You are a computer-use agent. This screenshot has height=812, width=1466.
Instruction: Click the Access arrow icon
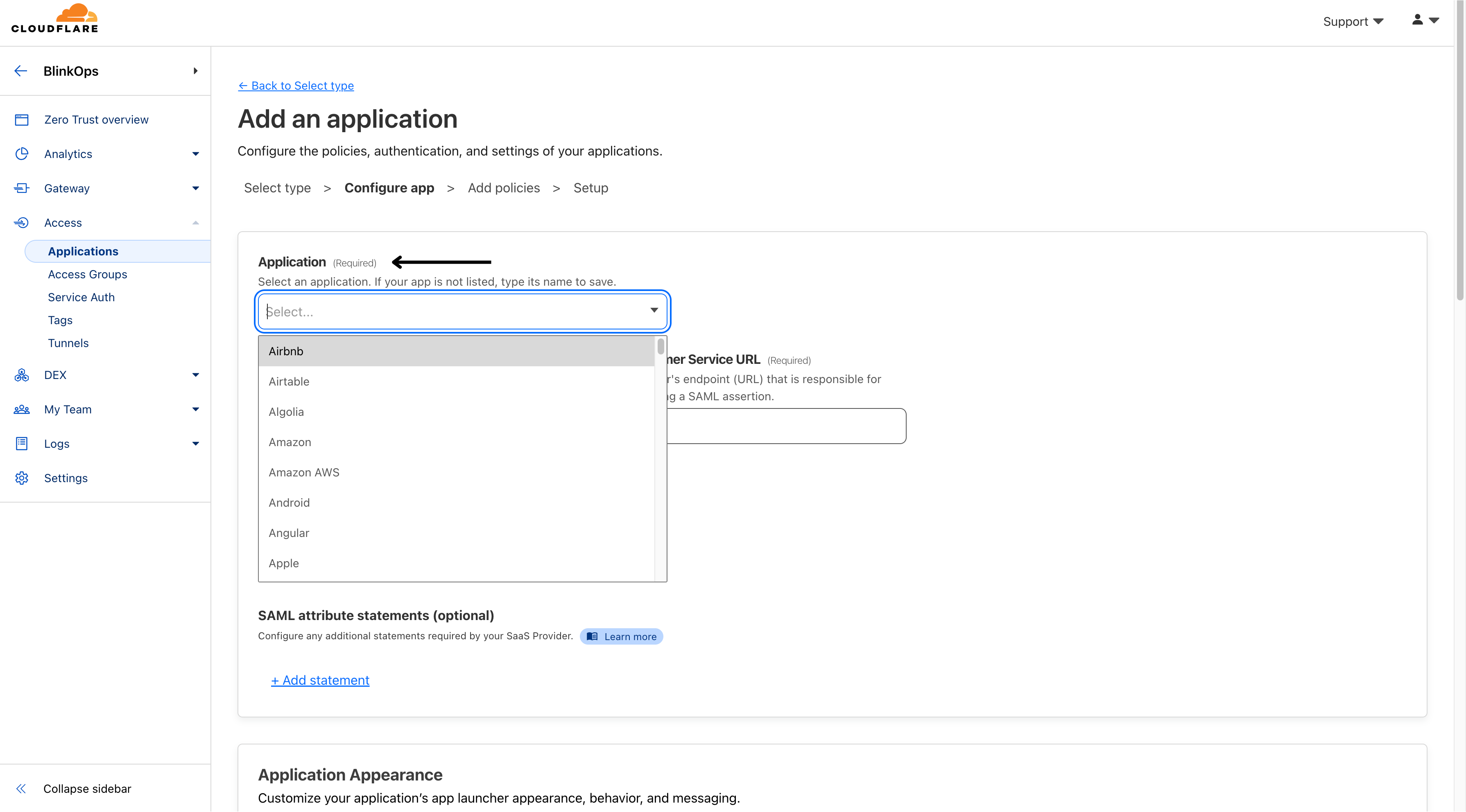click(22, 223)
